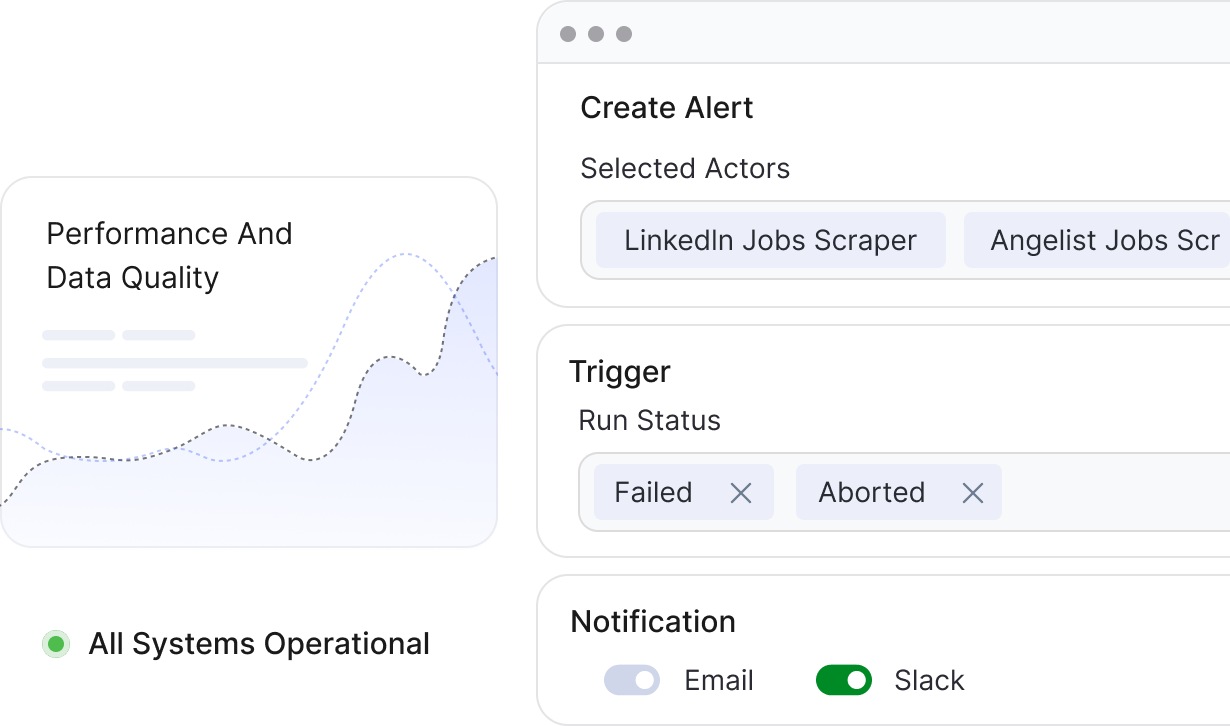Click the first gray window dot
1230x726 pixels.
tap(568, 34)
